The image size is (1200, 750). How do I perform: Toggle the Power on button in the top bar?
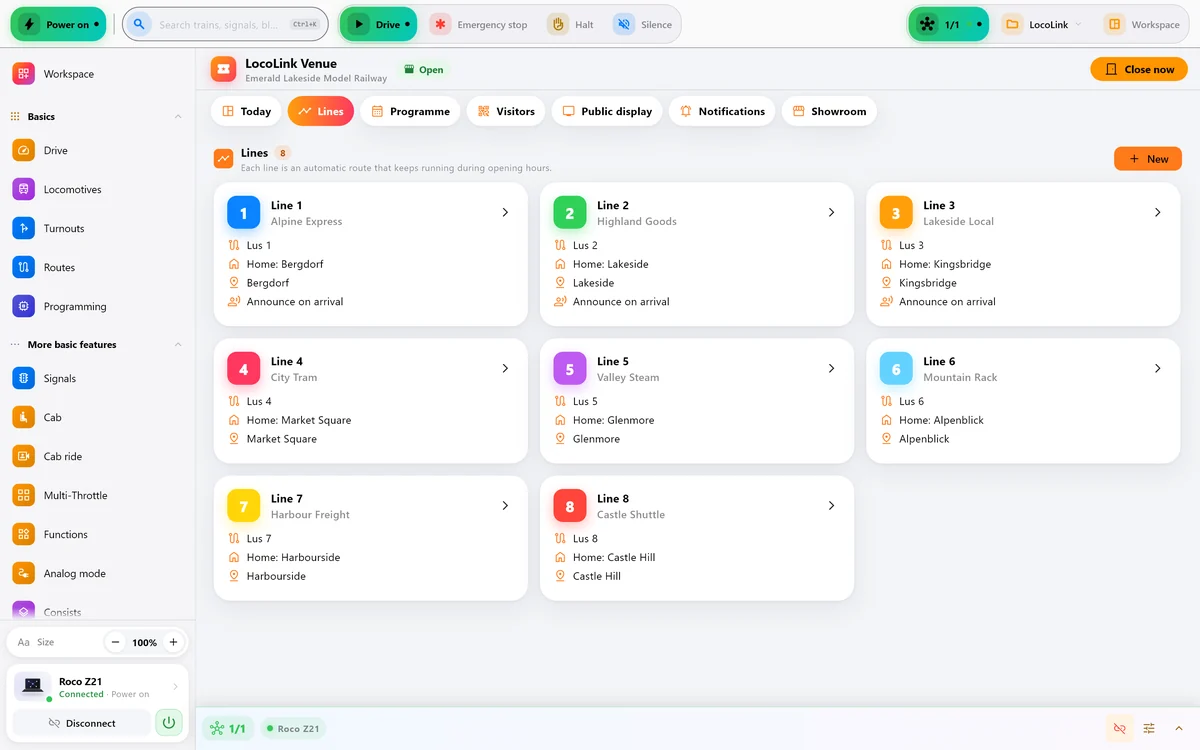point(58,24)
